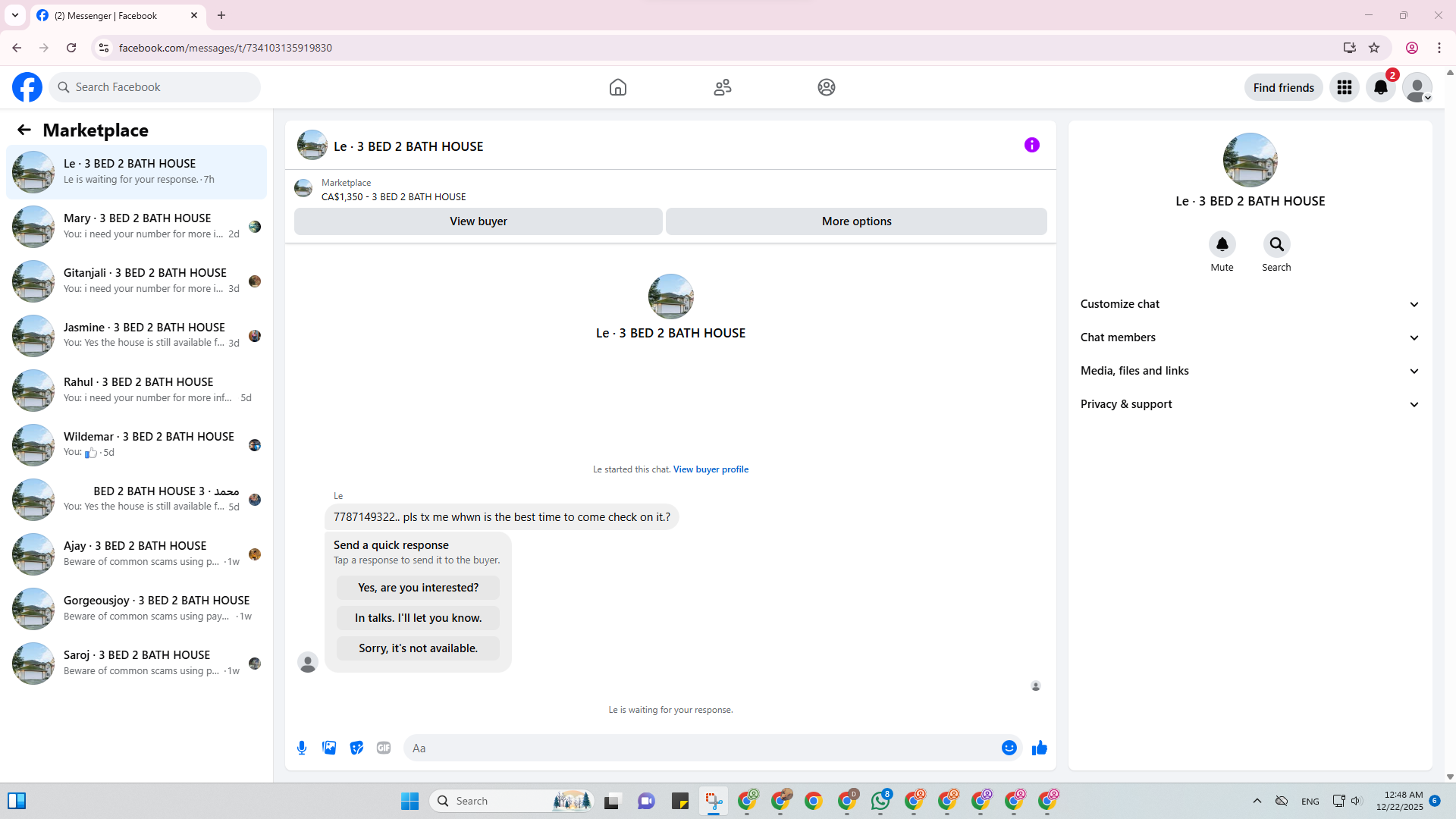Open conversation information purple icon
Image resolution: width=1456 pixels, height=819 pixels.
(x=1032, y=145)
